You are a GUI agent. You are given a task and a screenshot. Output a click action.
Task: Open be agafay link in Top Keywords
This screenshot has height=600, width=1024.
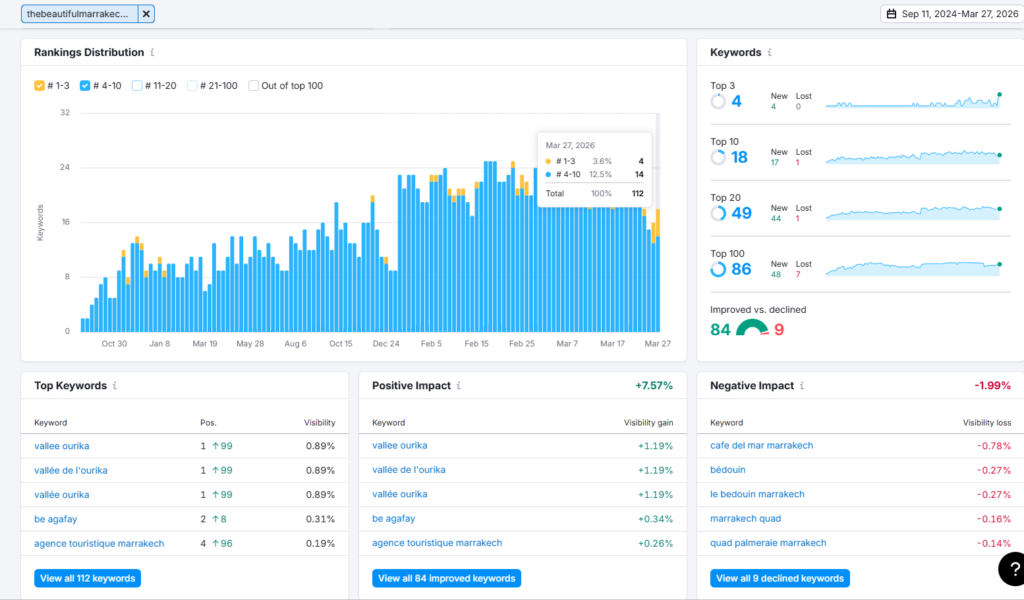pyautogui.click(x=56, y=519)
